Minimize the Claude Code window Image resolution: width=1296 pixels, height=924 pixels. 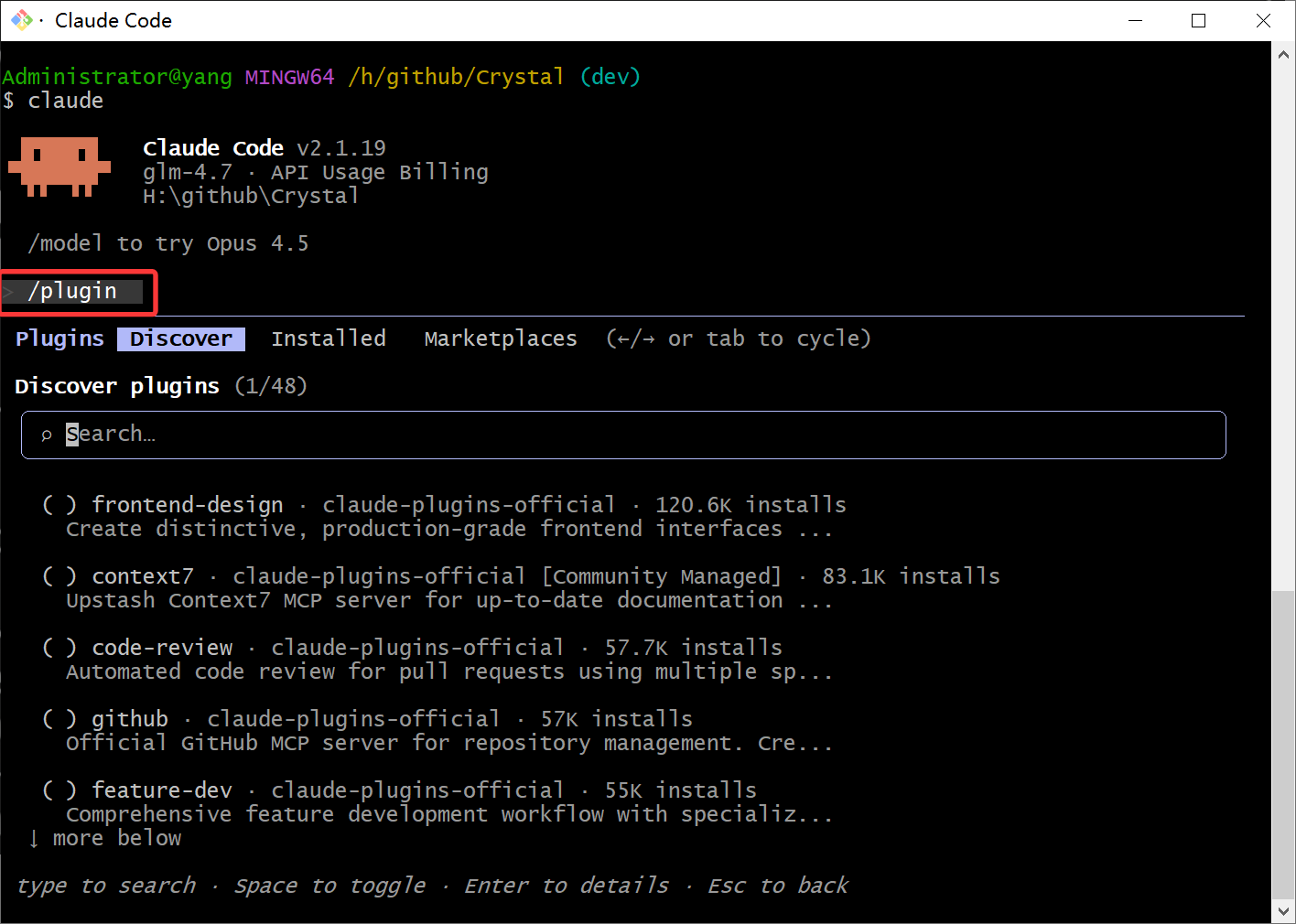tap(1136, 20)
